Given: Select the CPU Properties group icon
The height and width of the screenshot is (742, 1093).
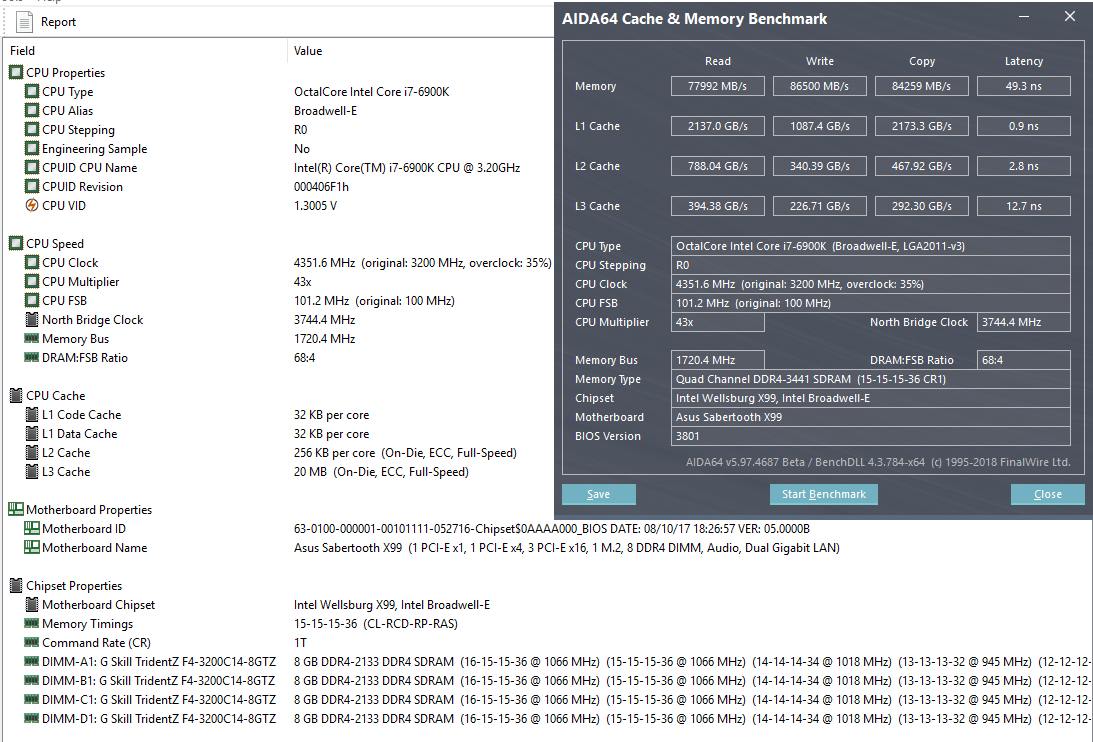Looking at the screenshot, I should (16, 73).
